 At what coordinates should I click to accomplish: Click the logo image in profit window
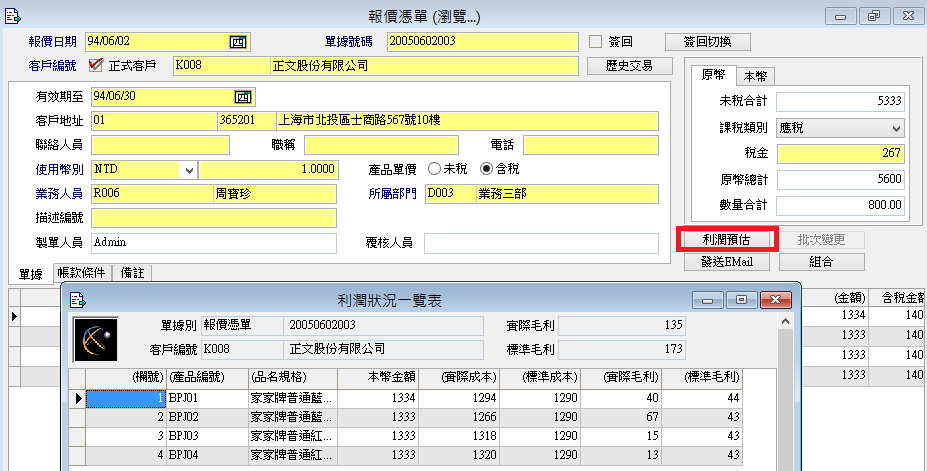(x=96, y=338)
